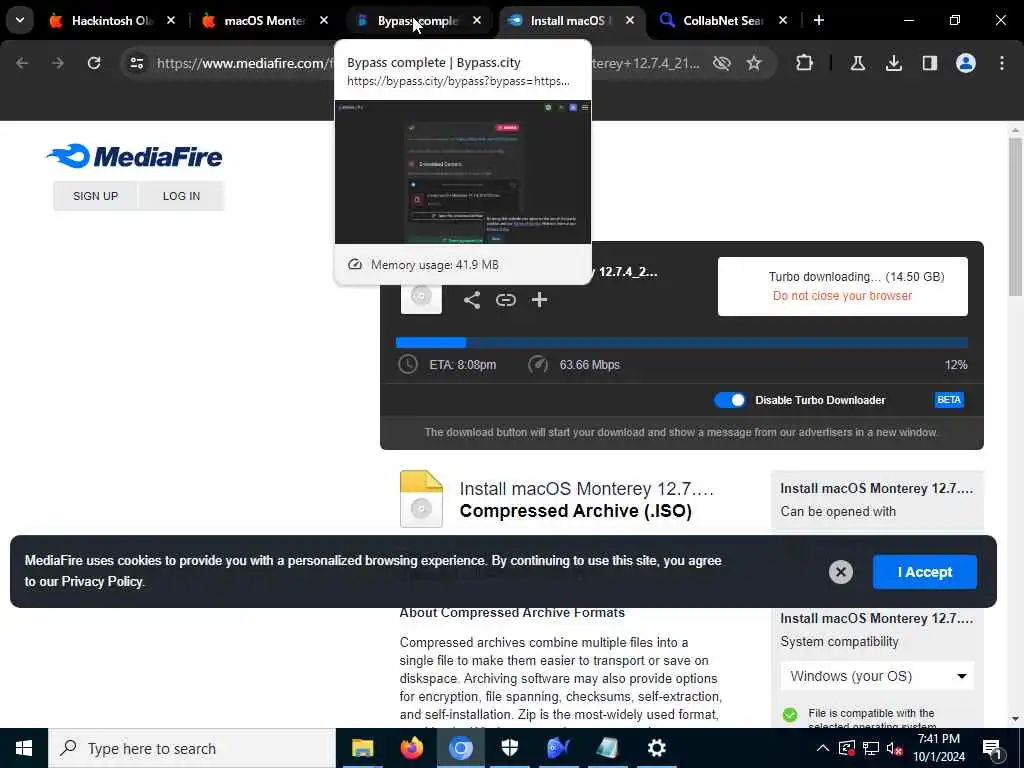Image resolution: width=1024 pixels, height=768 pixels.
Task: Click the taskbar search box
Action: (x=192, y=748)
